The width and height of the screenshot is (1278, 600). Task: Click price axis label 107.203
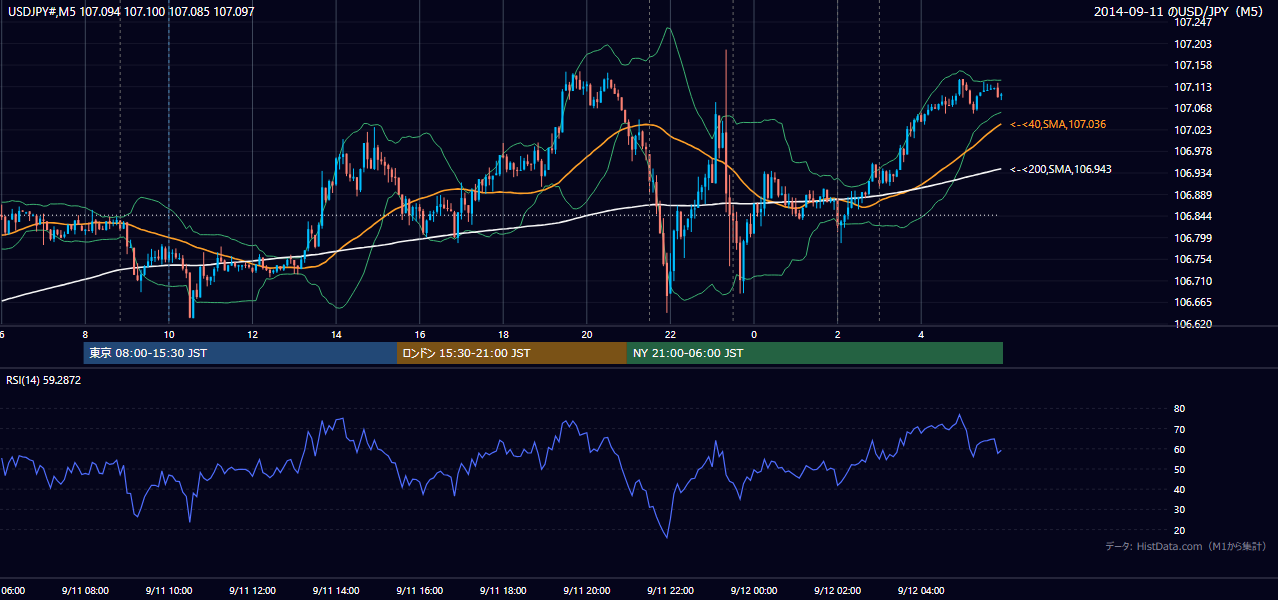tap(1192, 44)
